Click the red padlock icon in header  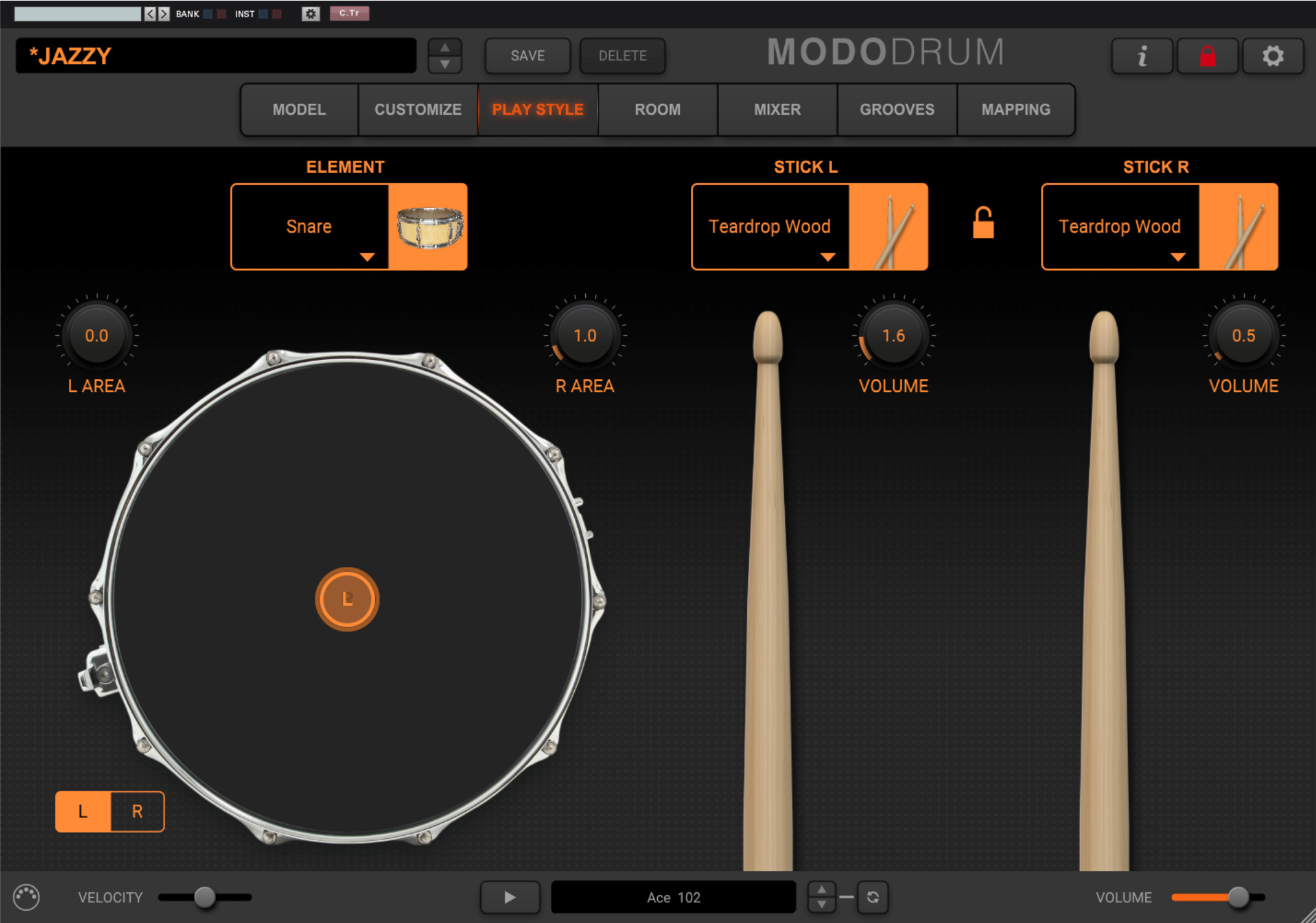1208,56
